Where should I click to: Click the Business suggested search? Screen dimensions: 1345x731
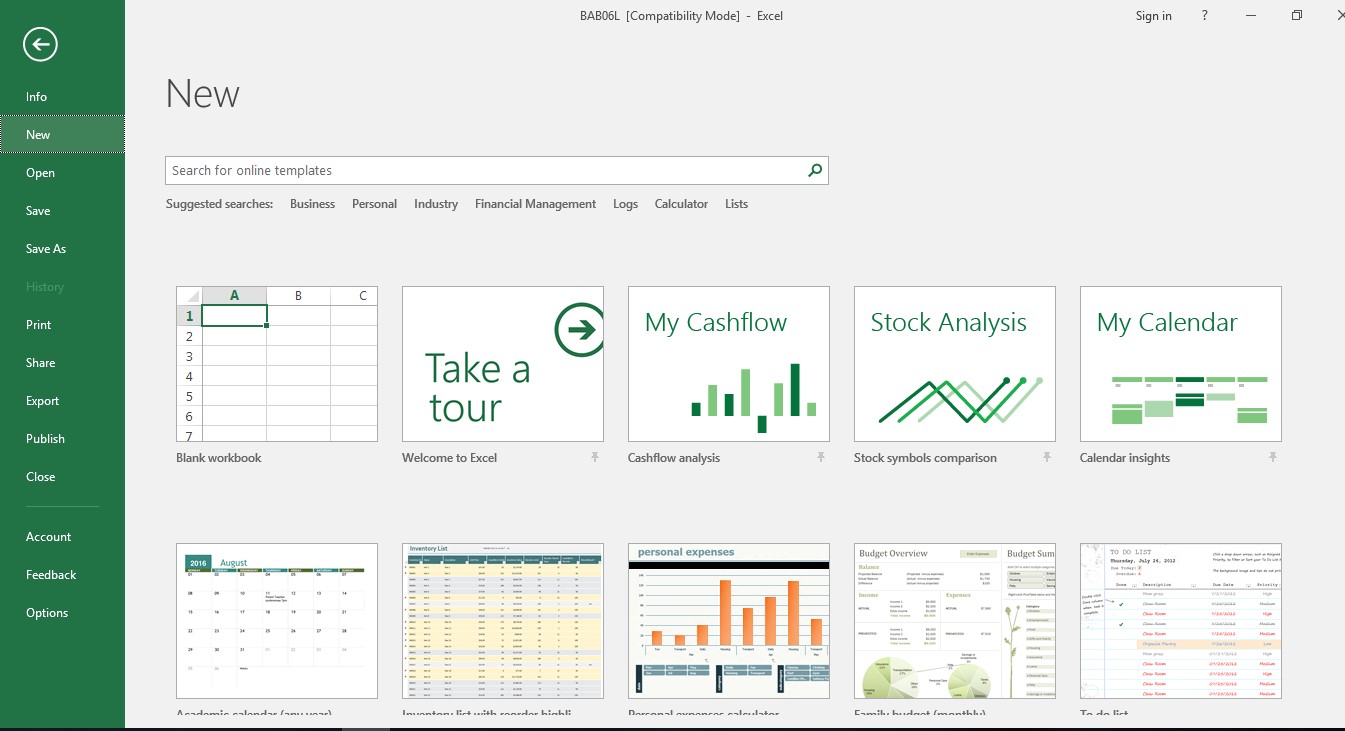pyautogui.click(x=312, y=204)
